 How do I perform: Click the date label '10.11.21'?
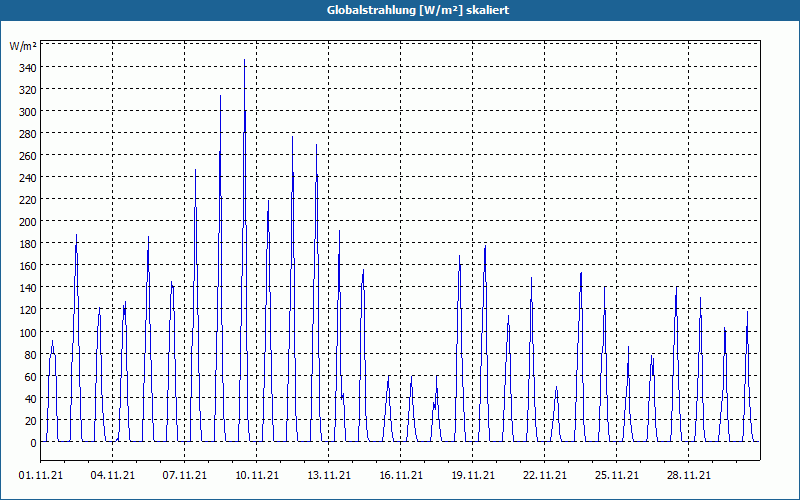tap(257, 476)
